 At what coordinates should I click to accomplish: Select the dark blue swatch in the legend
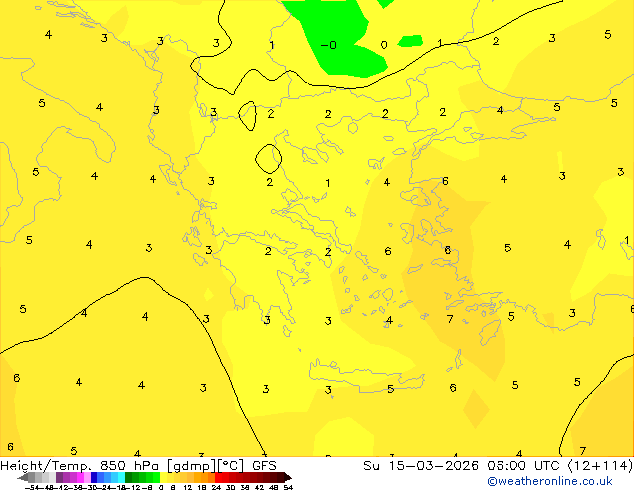pos(94,477)
